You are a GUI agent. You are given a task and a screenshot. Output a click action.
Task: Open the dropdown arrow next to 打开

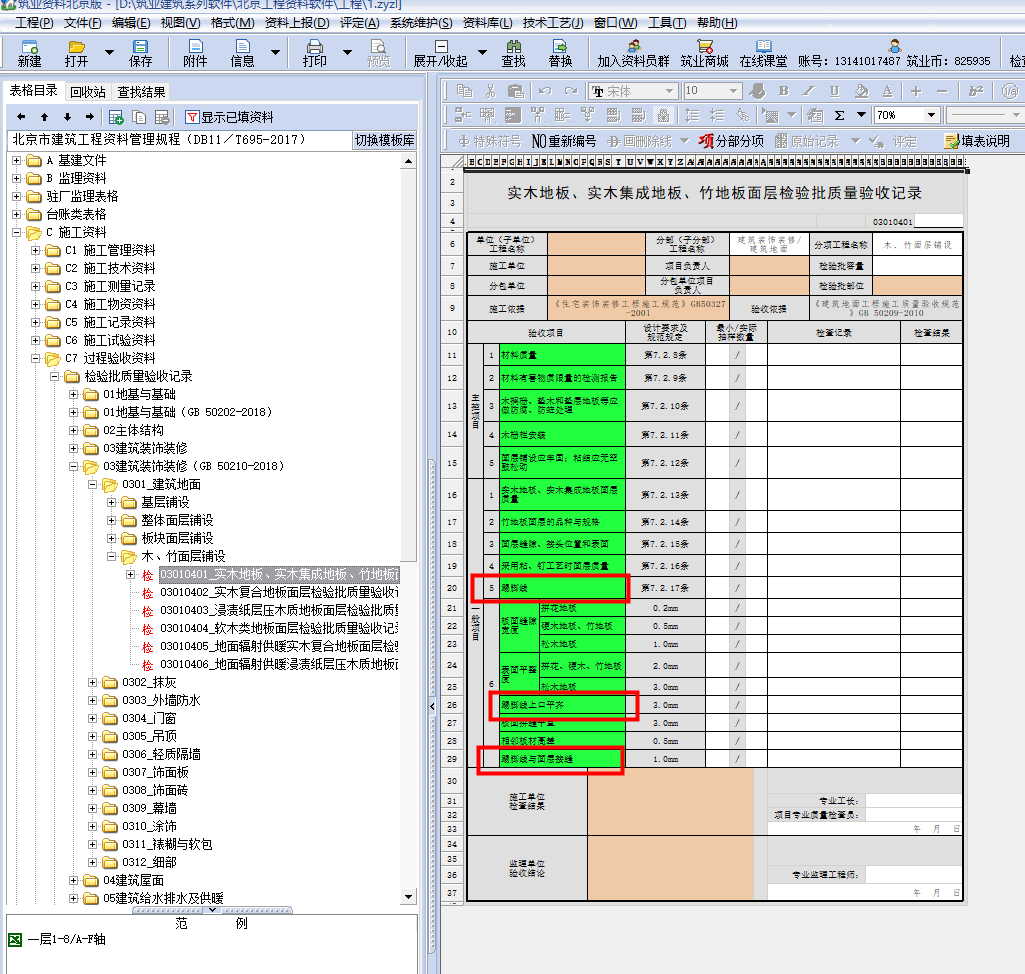109,52
